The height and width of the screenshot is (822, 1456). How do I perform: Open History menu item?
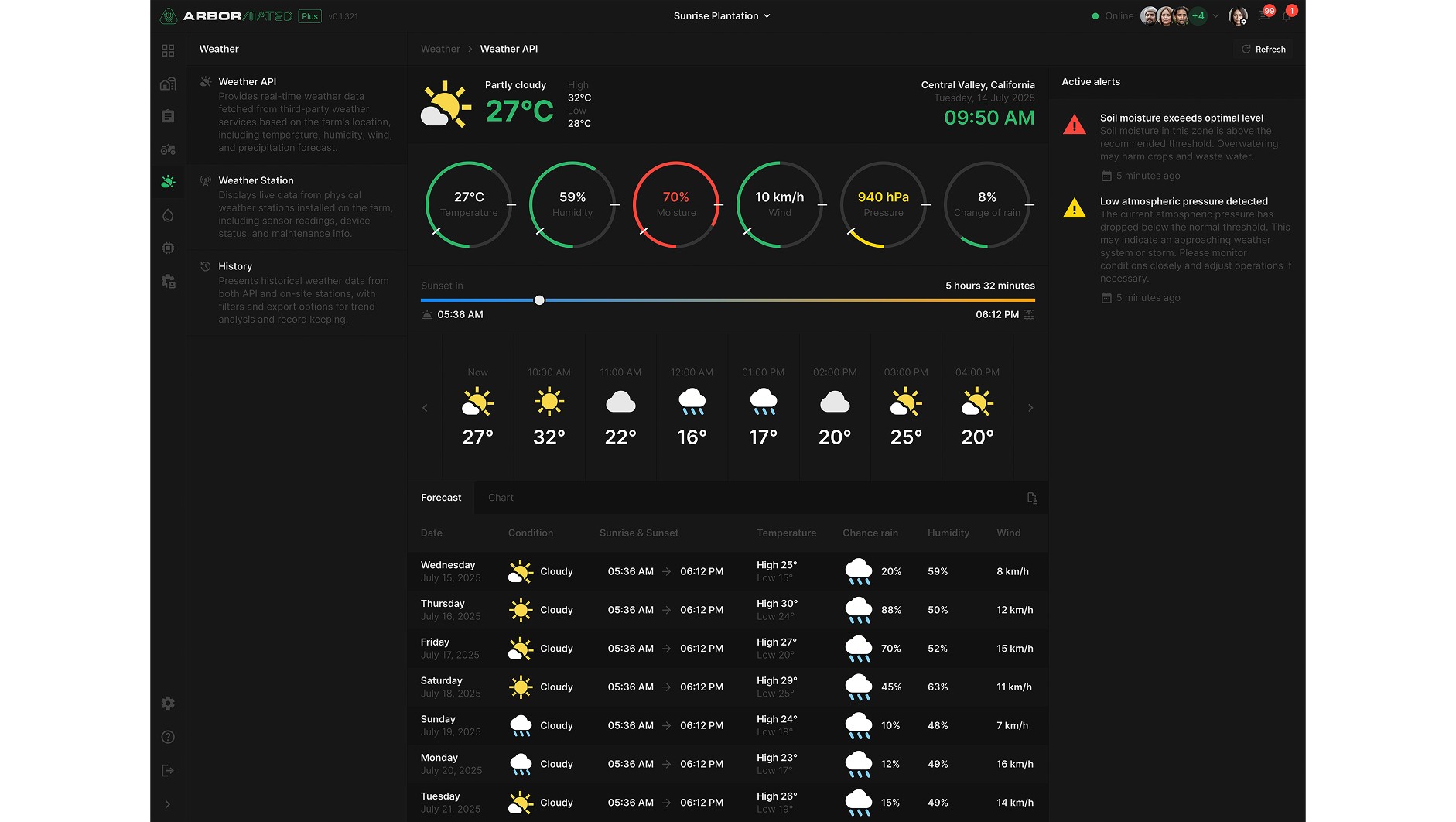tap(297, 293)
